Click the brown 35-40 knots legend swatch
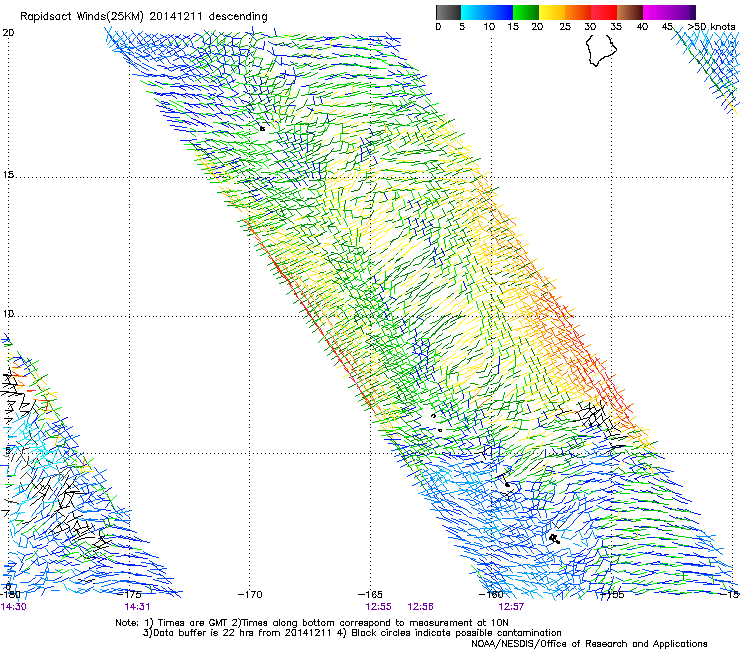 click(x=630, y=12)
